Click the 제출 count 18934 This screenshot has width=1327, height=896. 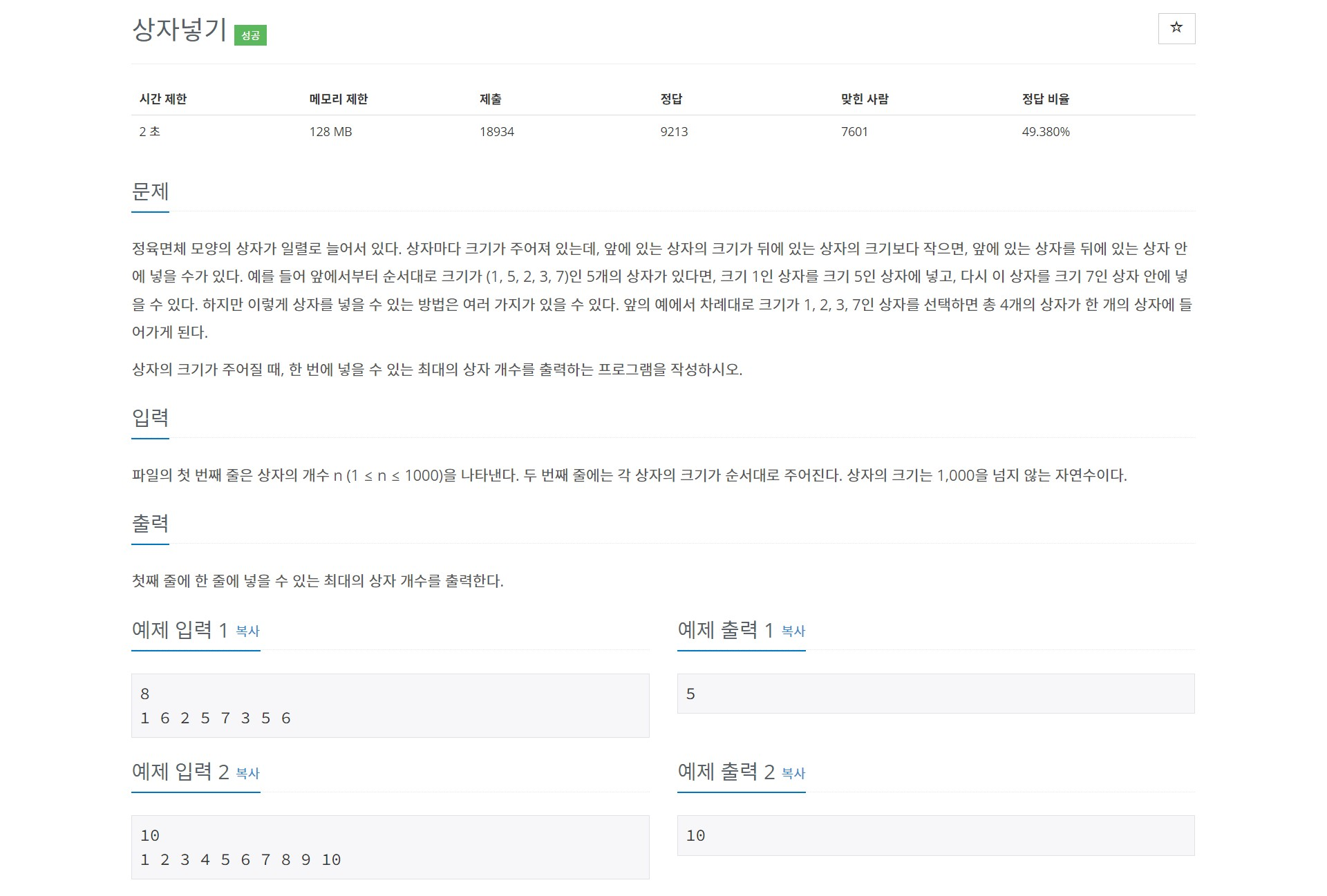pos(497,132)
